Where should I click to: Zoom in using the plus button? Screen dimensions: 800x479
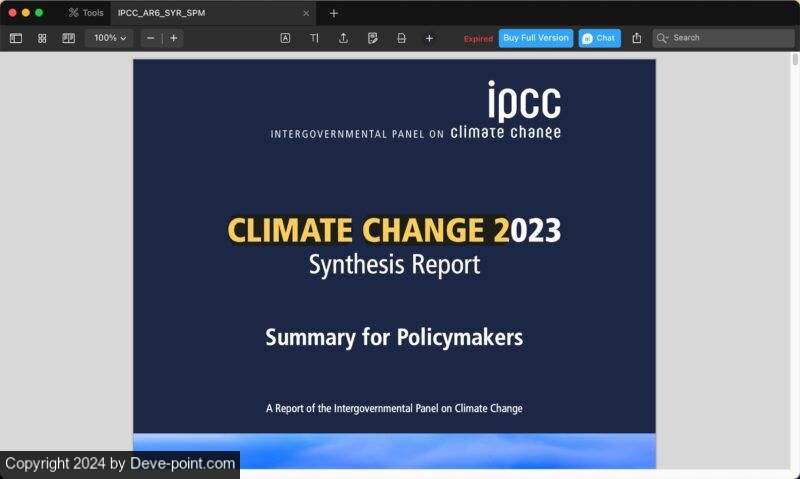click(x=173, y=38)
